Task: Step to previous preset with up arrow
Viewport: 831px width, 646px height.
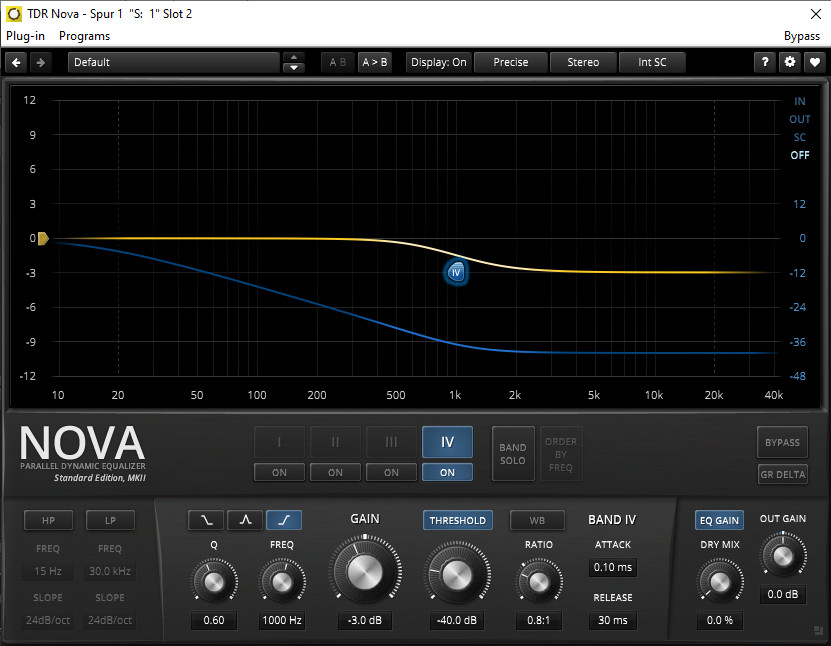Action: 294,57
